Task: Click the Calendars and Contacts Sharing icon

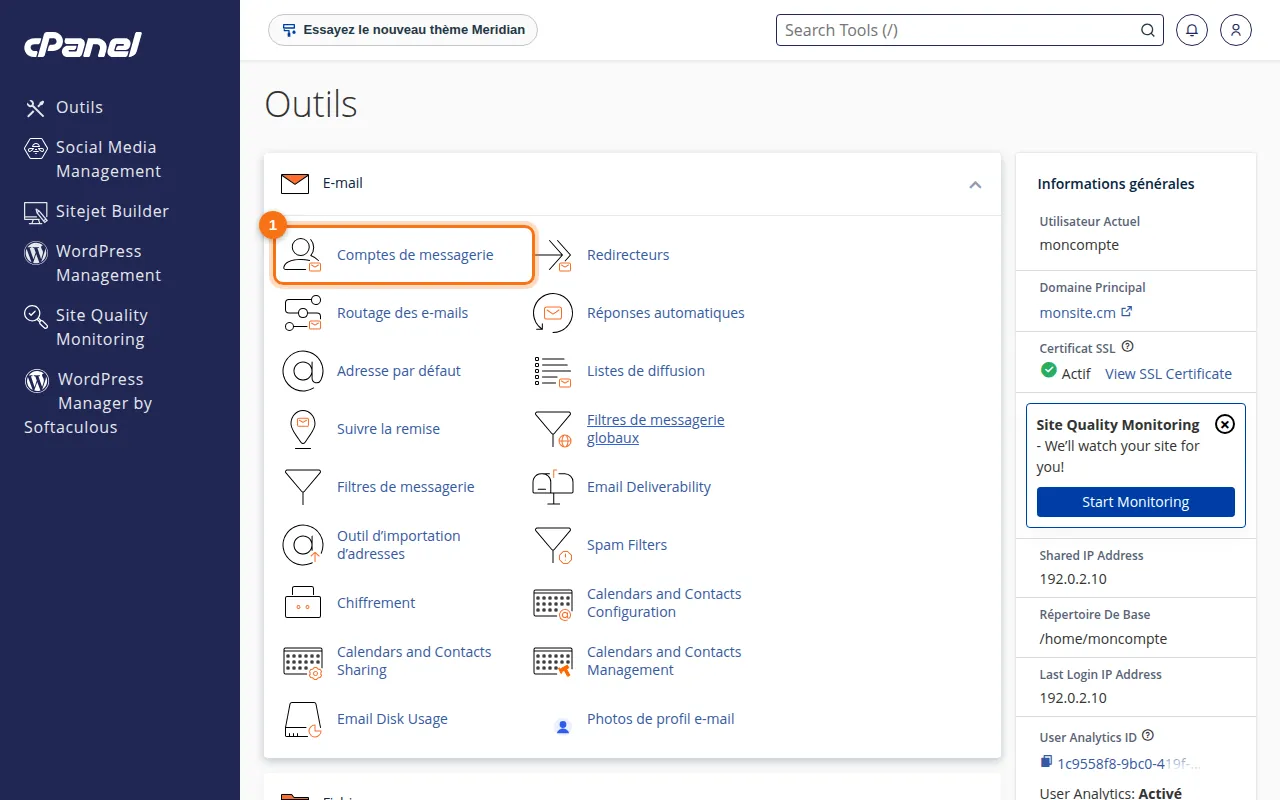Action: (302, 661)
